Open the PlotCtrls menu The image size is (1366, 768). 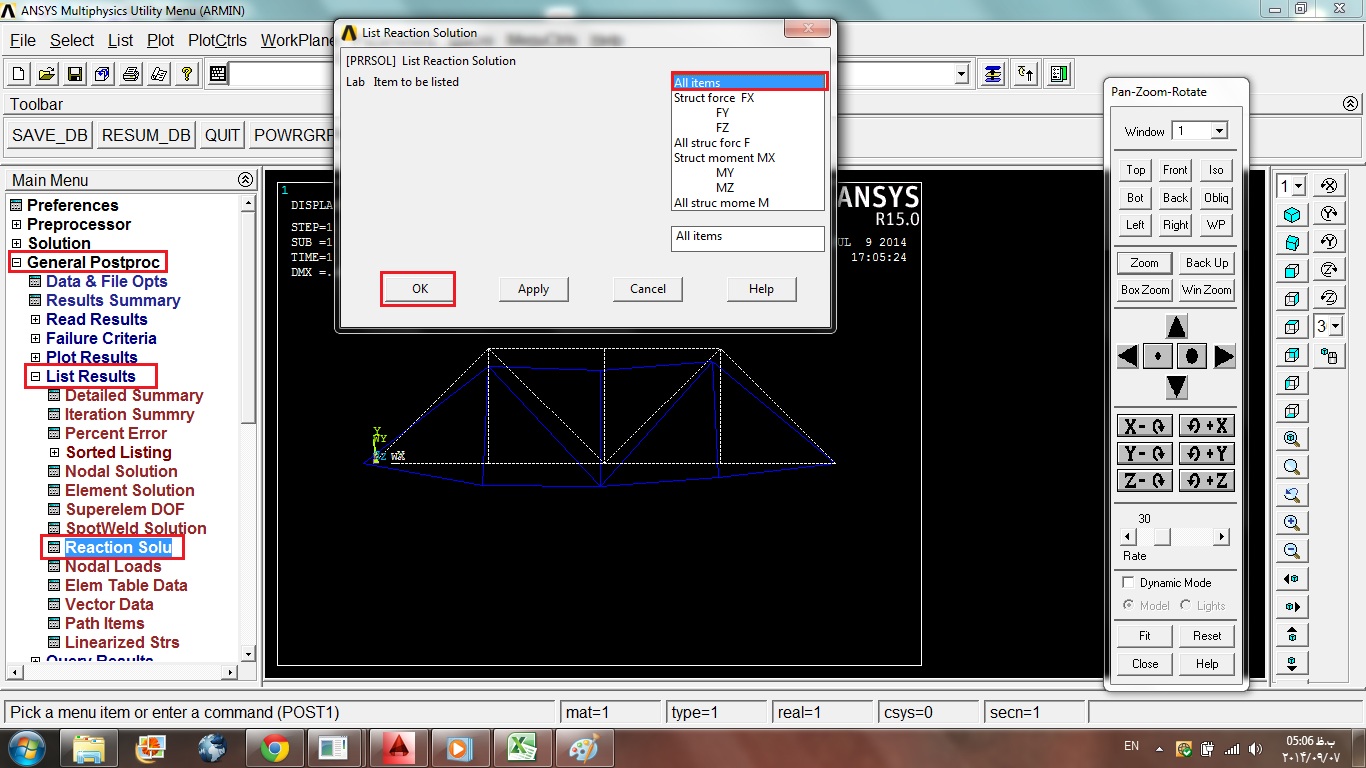point(217,40)
